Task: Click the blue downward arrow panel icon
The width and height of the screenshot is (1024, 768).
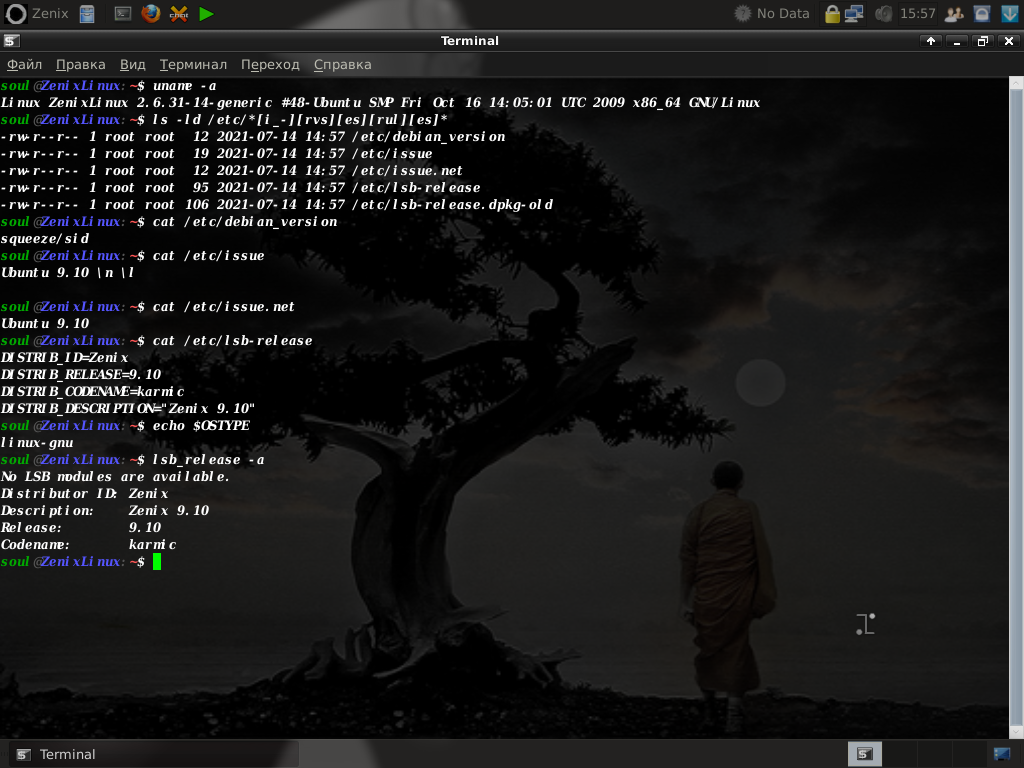Action: tap(1010, 14)
